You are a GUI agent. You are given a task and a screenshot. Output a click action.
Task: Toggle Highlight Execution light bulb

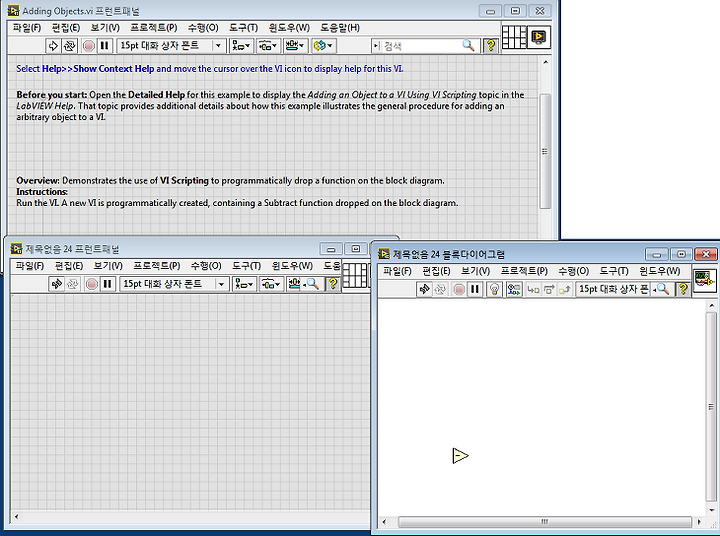494,289
